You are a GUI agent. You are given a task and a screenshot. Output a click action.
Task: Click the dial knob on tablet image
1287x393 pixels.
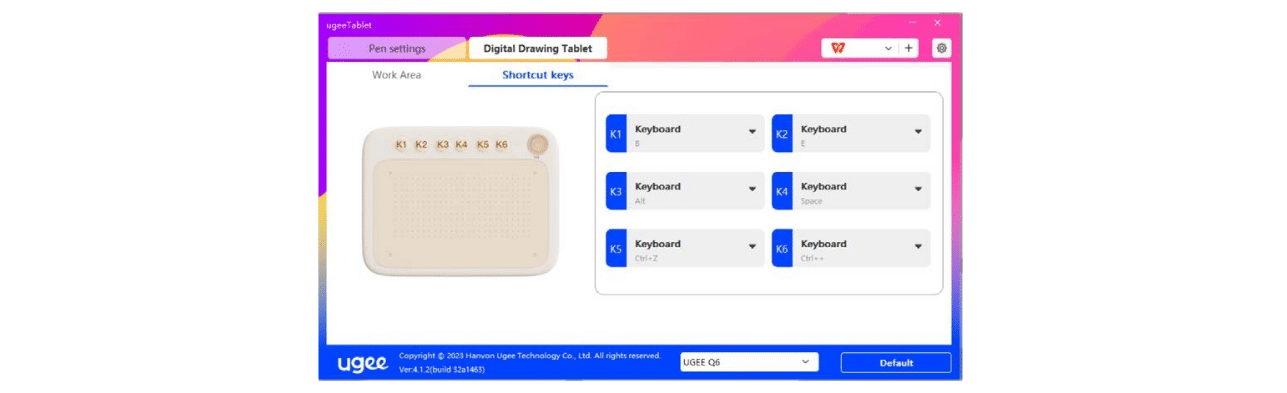click(x=538, y=143)
